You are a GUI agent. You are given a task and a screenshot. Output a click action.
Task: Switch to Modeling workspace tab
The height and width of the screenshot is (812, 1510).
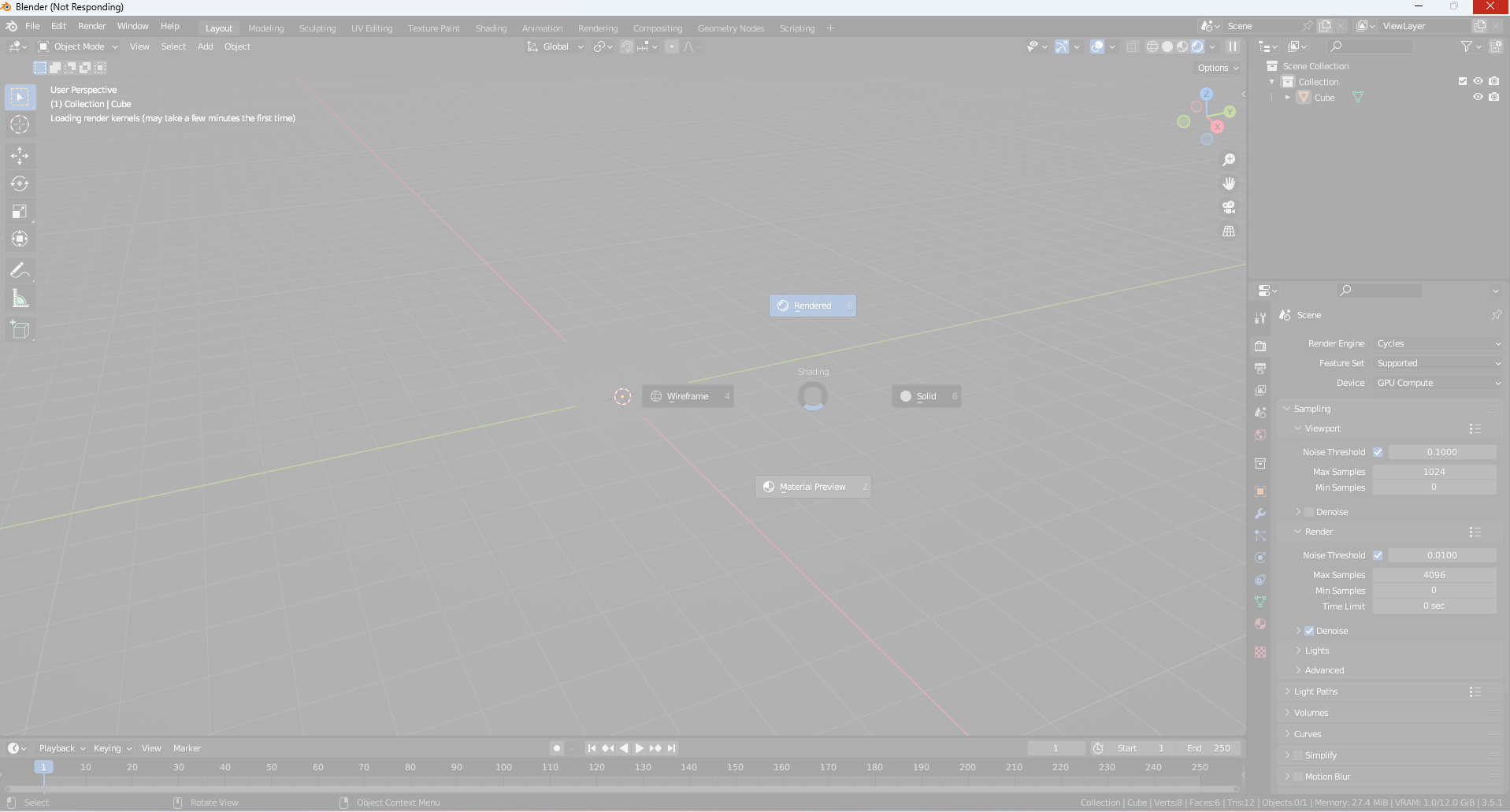pyautogui.click(x=265, y=28)
